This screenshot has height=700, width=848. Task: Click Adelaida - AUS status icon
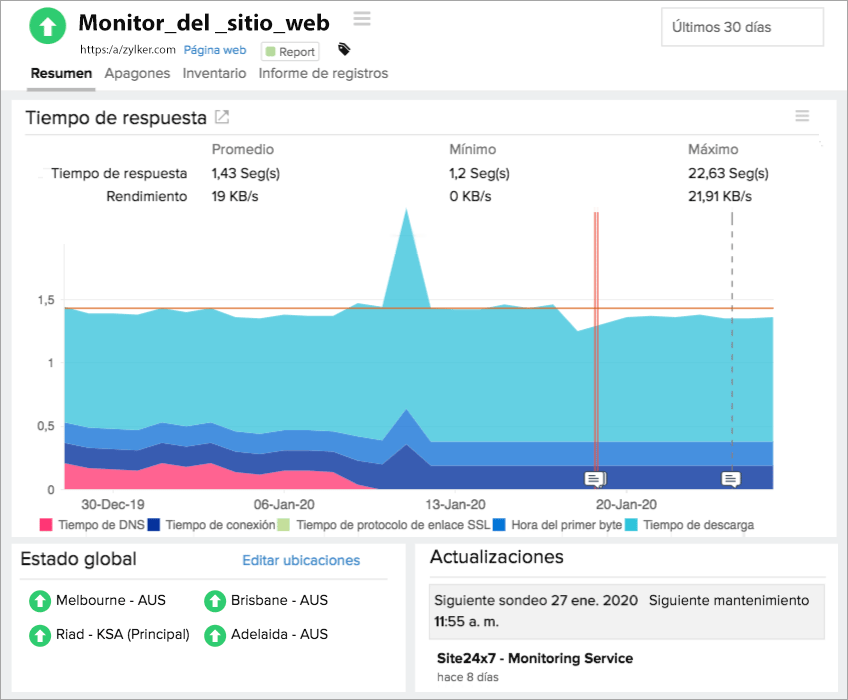215,635
